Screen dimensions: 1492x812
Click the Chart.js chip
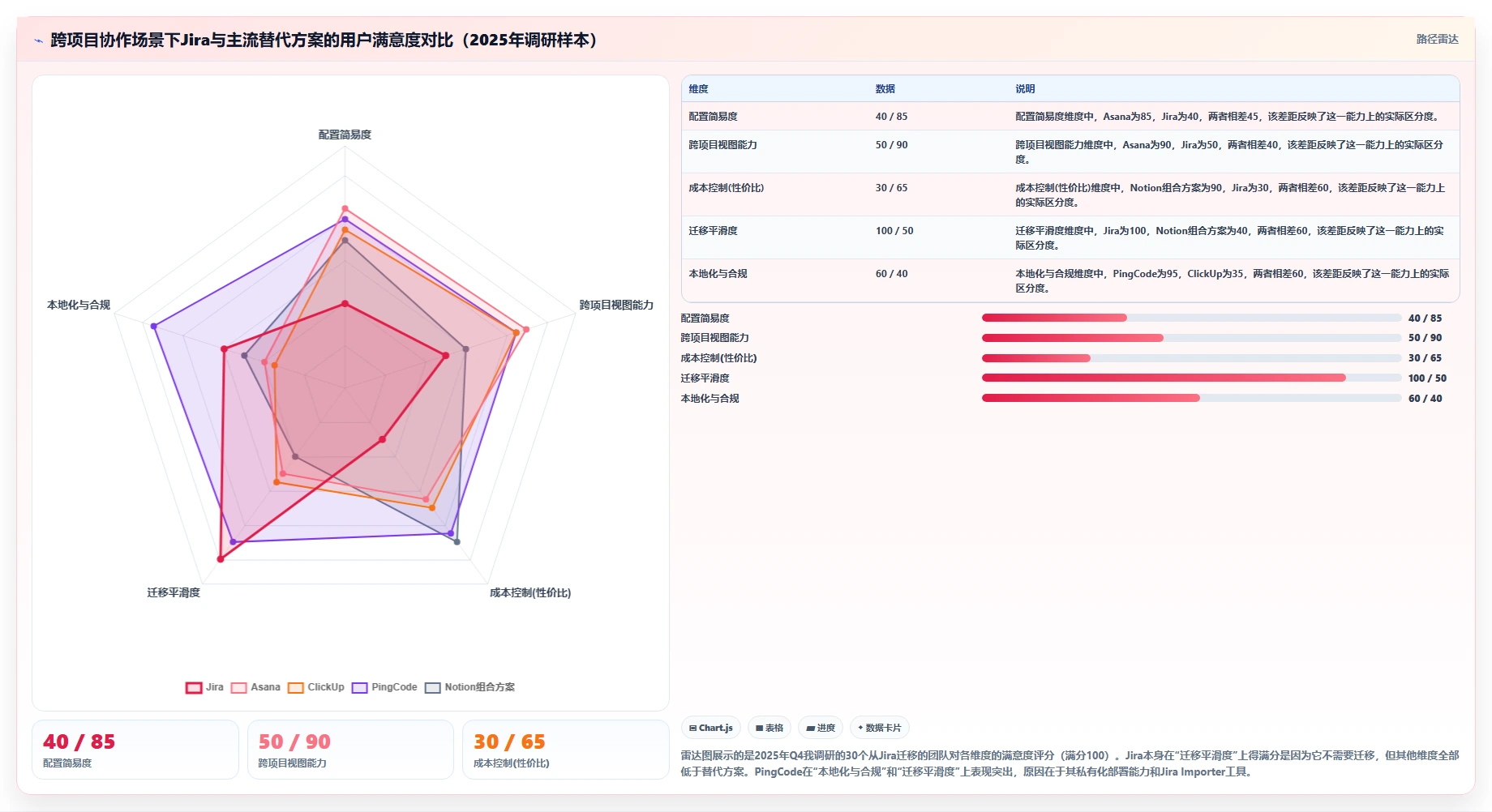[x=711, y=728]
